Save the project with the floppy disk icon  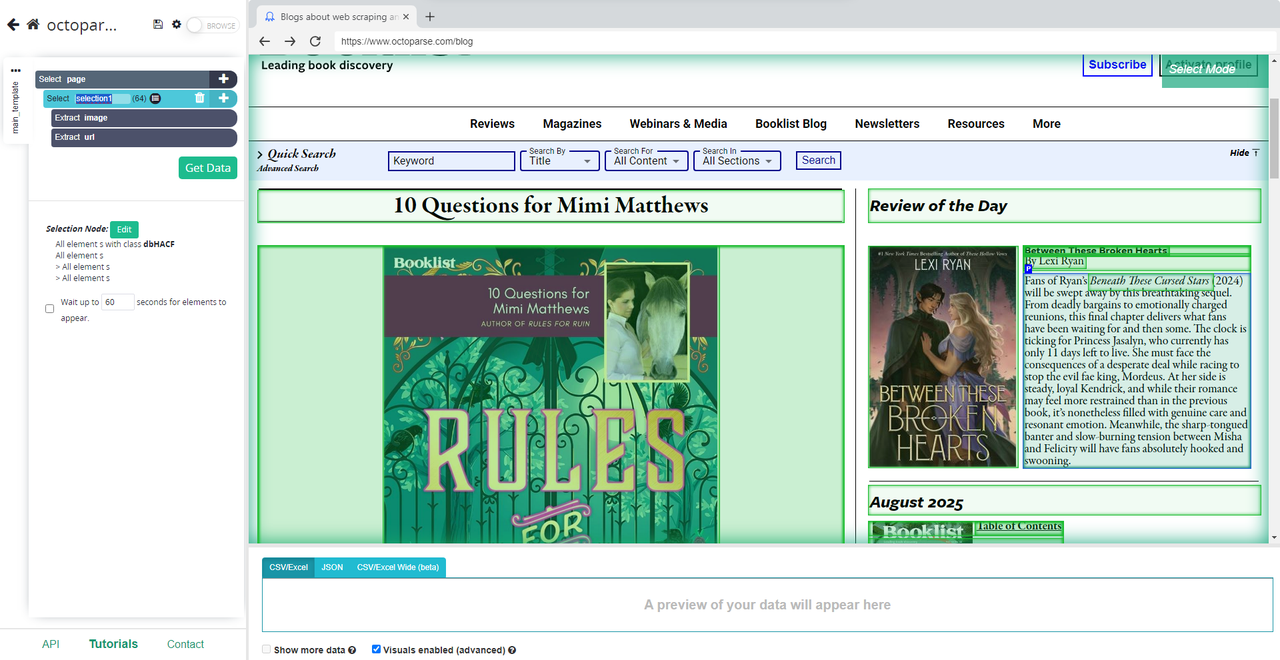[x=158, y=25]
